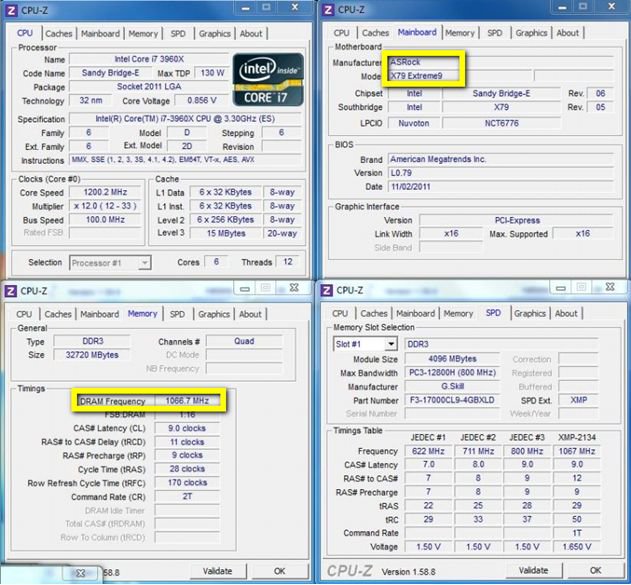Viewport: 631px width, 585px height.
Task: Open Graphics tab in the bottom-right SPD window
Action: click(530, 314)
